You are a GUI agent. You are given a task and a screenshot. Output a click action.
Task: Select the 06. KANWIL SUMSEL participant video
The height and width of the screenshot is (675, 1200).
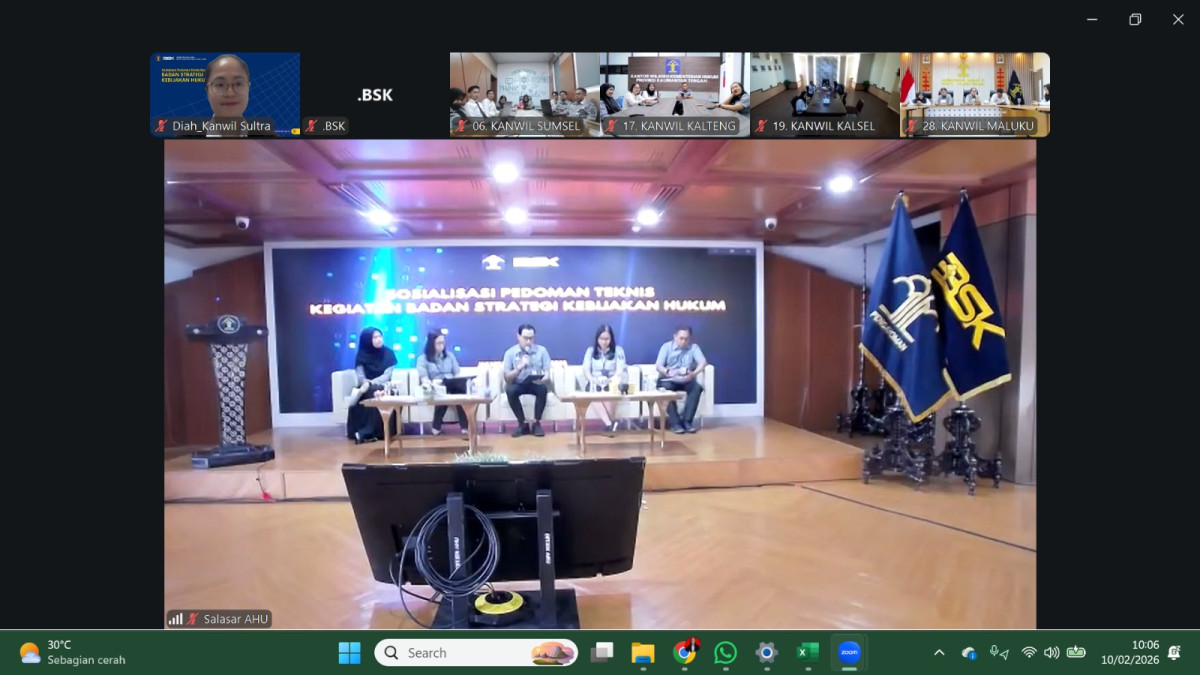[x=524, y=93]
